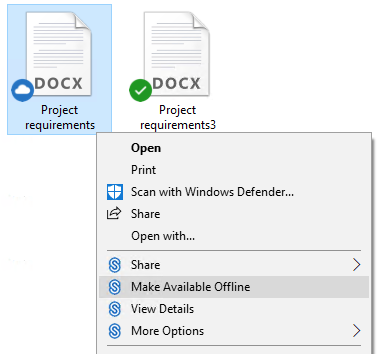Click the ShareFile icon beside More Options

pos(115,331)
